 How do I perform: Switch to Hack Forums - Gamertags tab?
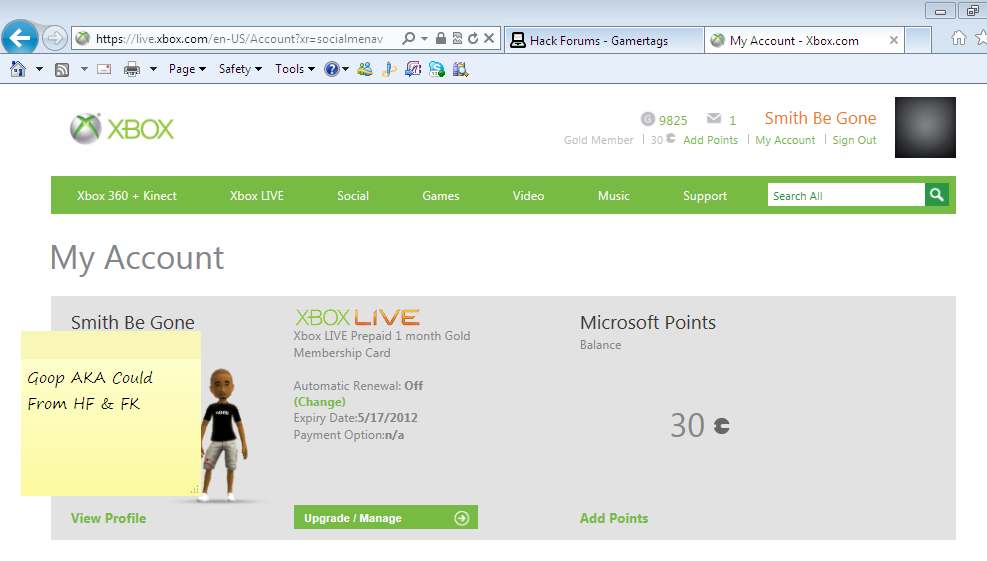tap(604, 40)
